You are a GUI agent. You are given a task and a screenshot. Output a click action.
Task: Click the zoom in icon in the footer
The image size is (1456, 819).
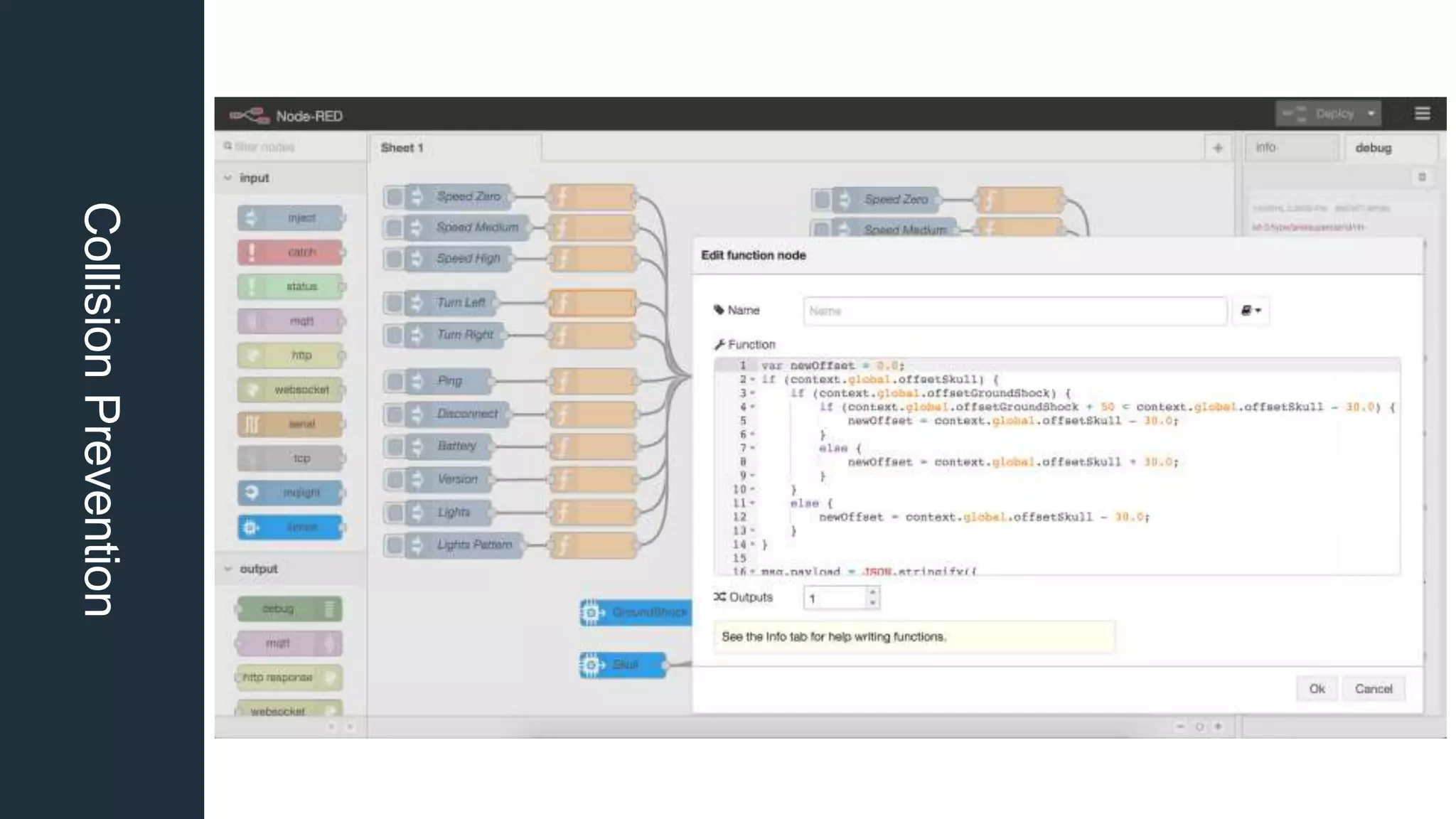pyautogui.click(x=1219, y=727)
